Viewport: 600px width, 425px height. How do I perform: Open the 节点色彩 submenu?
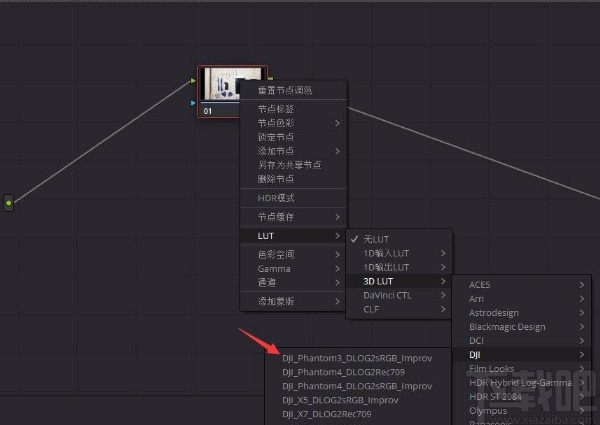tap(293, 123)
